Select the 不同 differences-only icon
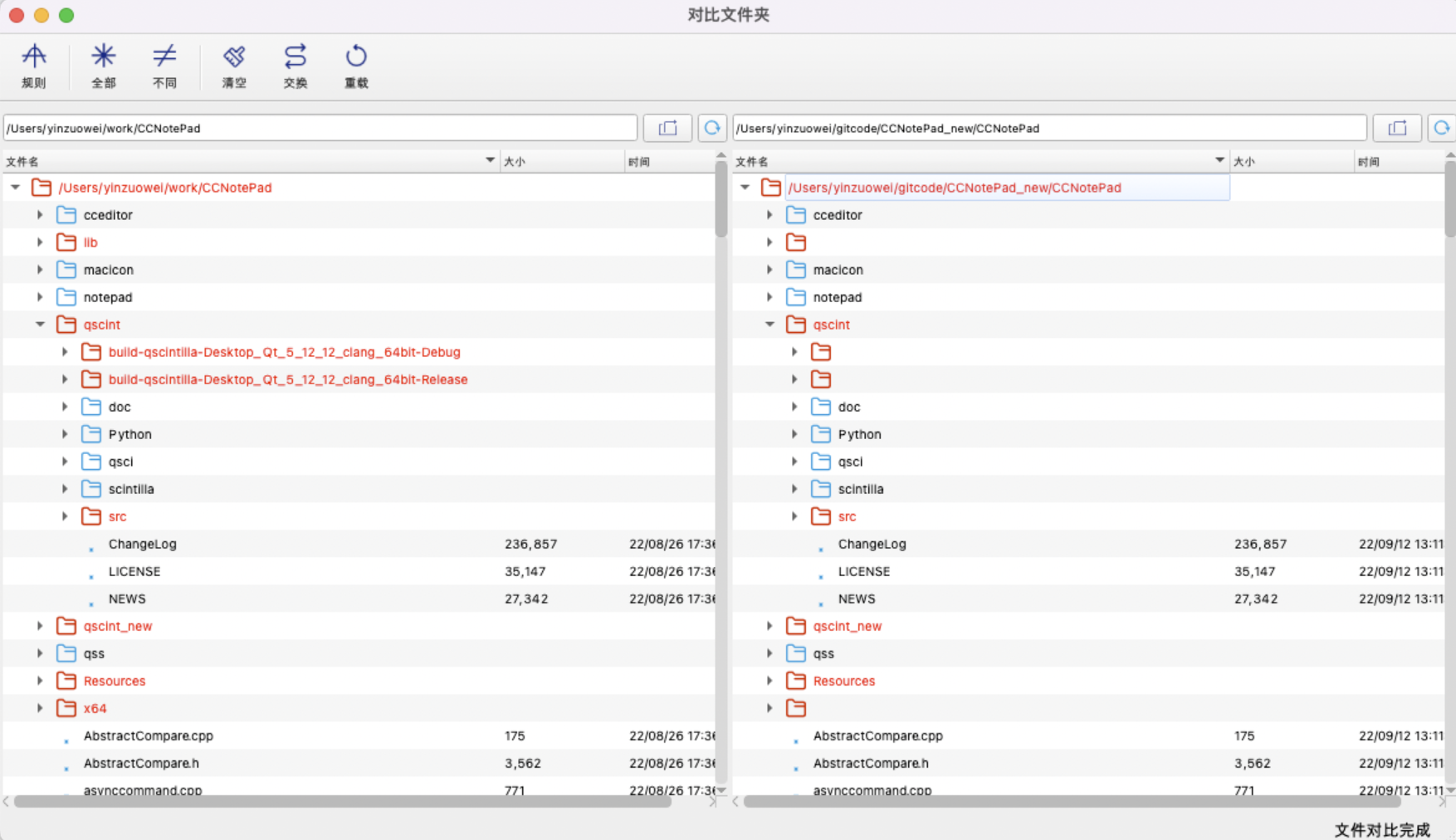The height and width of the screenshot is (840, 1456). click(x=164, y=65)
